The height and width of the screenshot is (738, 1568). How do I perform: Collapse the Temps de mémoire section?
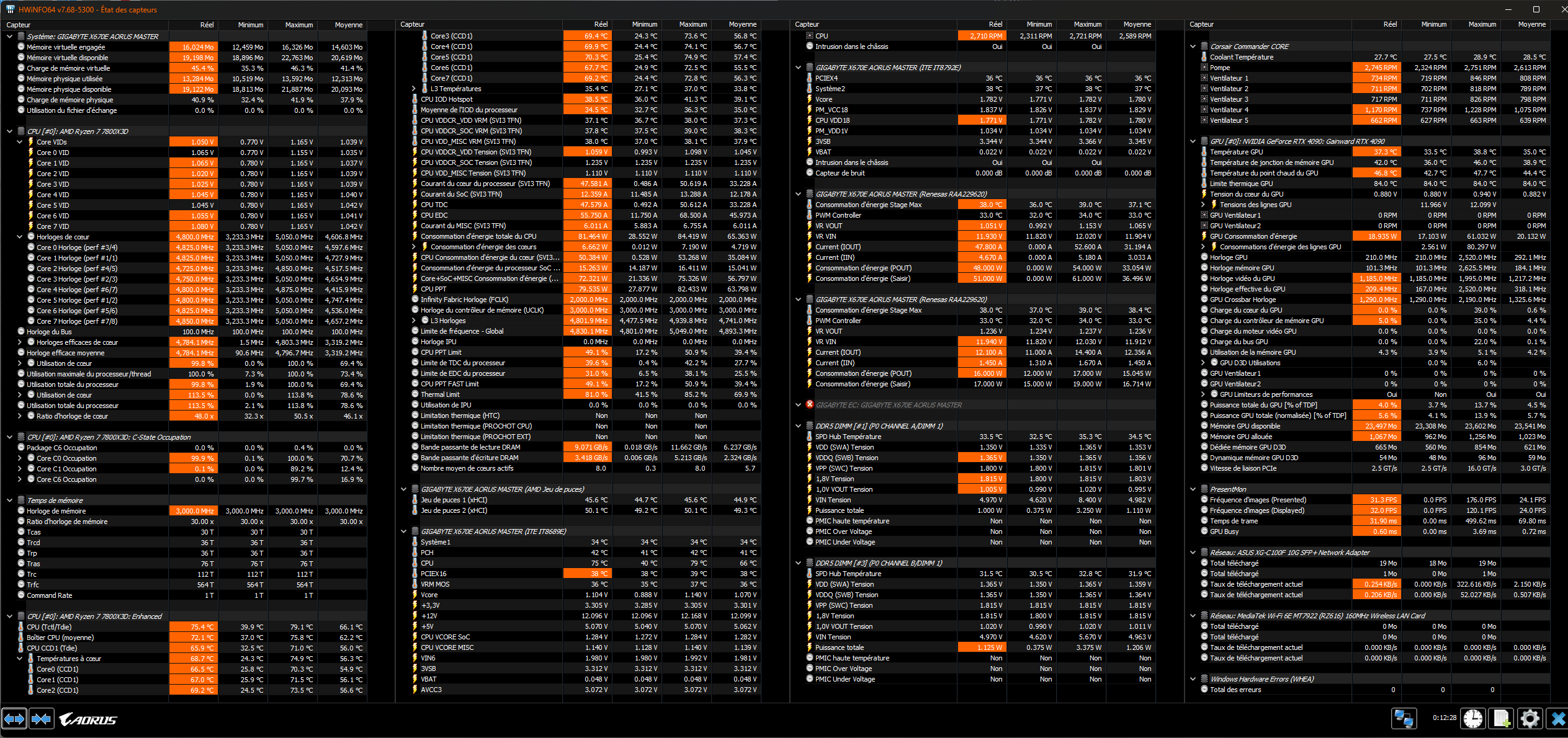point(9,500)
